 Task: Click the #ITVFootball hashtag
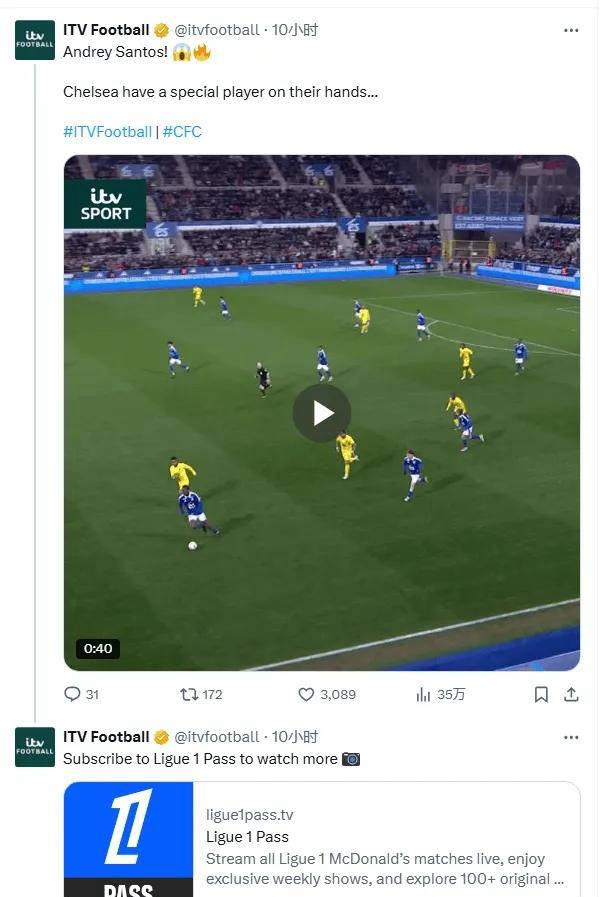107,132
